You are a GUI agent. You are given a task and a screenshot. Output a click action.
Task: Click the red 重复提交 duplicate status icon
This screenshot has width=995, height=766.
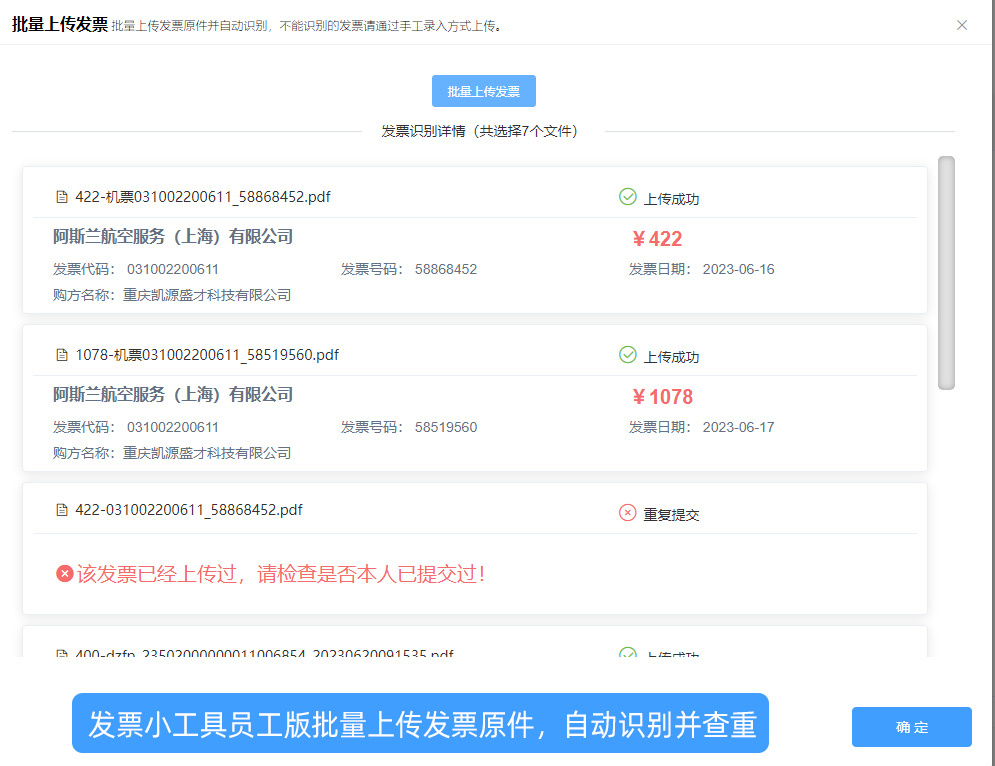pos(626,510)
